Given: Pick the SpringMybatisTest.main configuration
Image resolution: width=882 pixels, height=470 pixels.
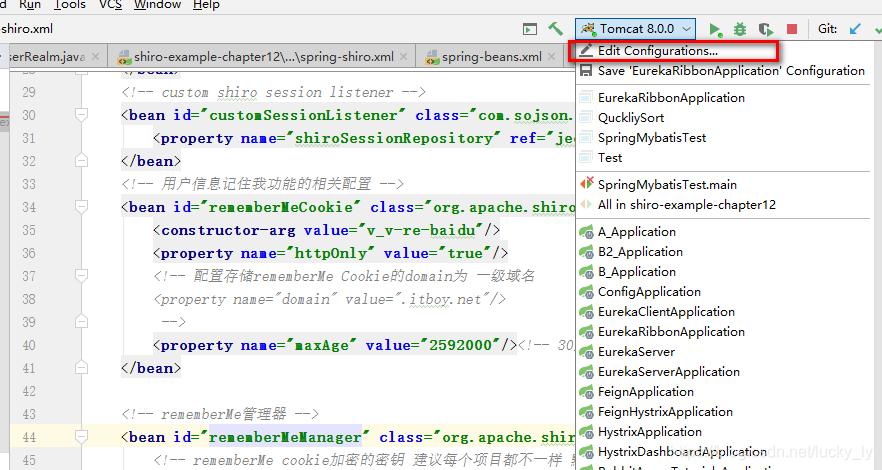Looking at the screenshot, I should point(667,185).
